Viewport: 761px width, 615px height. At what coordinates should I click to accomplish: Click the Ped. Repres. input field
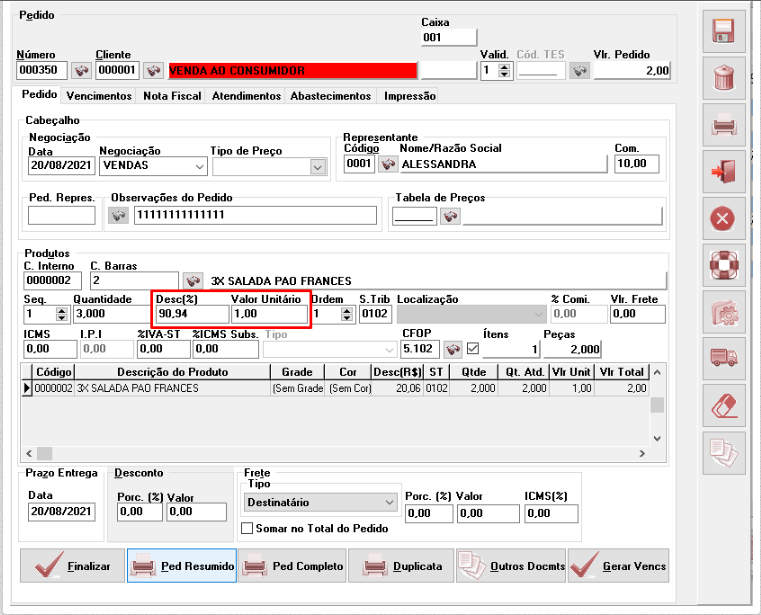[62, 216]
